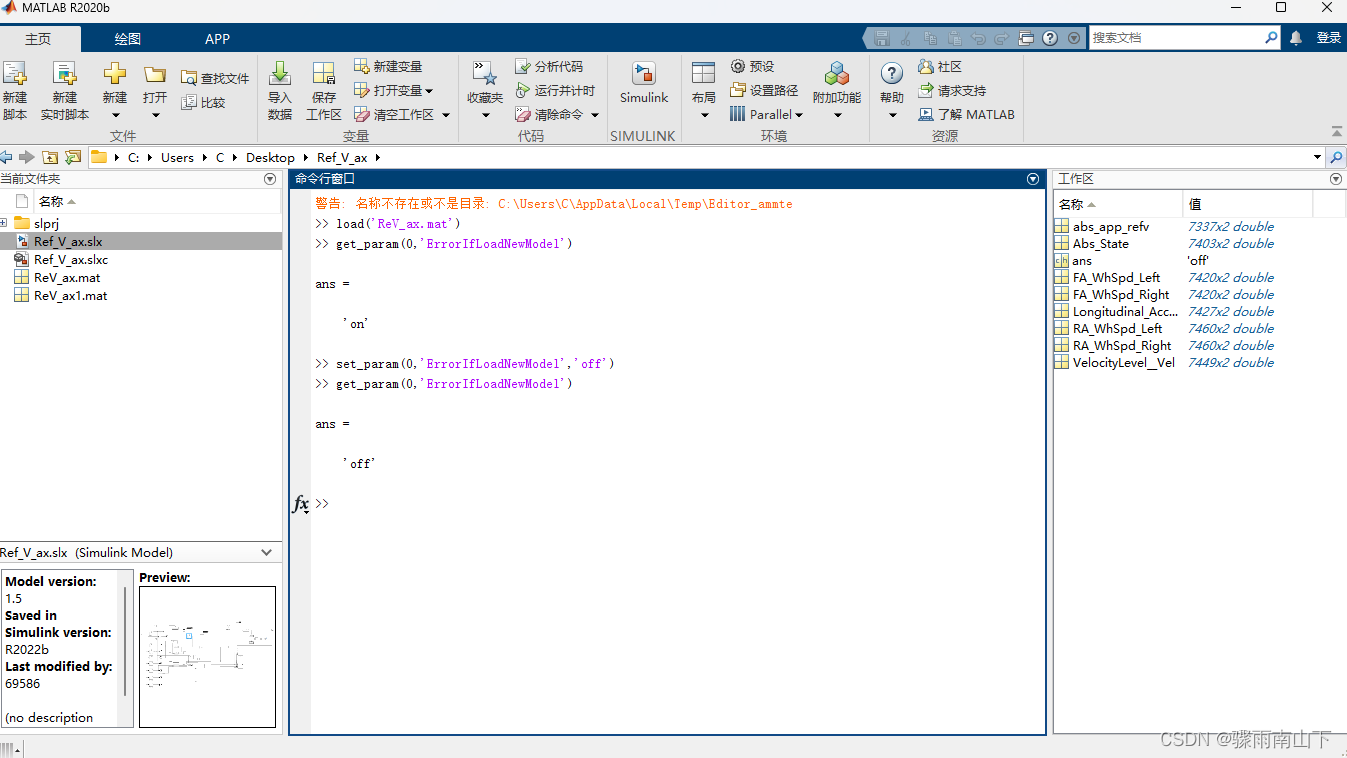Switch to the Plots (绘图) tab
Viewport: 1347px width, 758px height.
pos(128,39)
